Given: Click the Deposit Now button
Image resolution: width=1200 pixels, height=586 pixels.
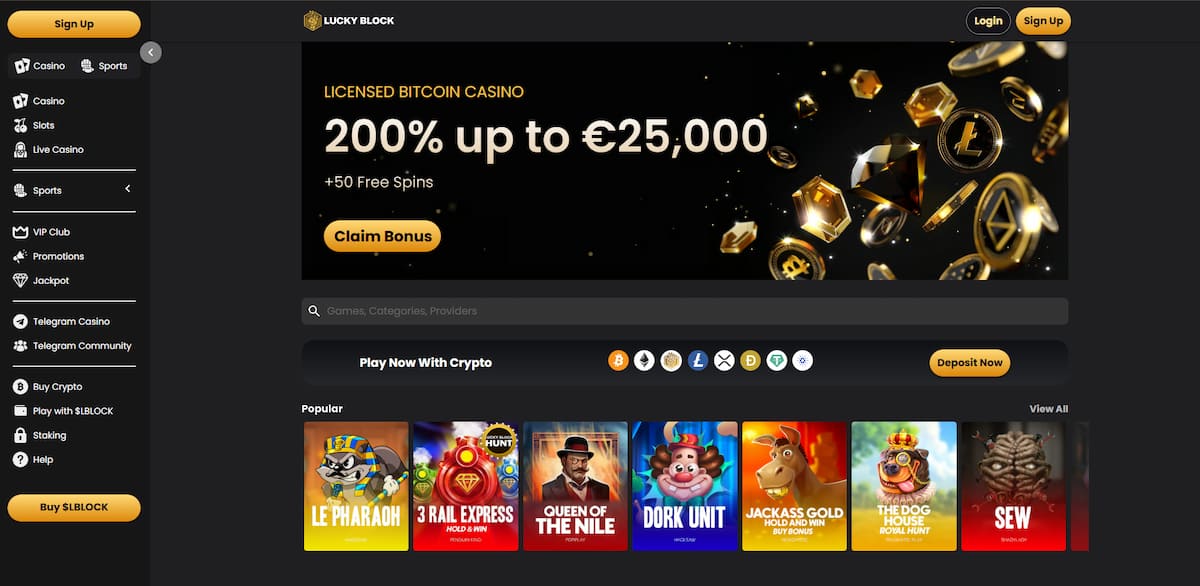Looking at the screenshot, I should pyautogui.click(x=970, y=362).
